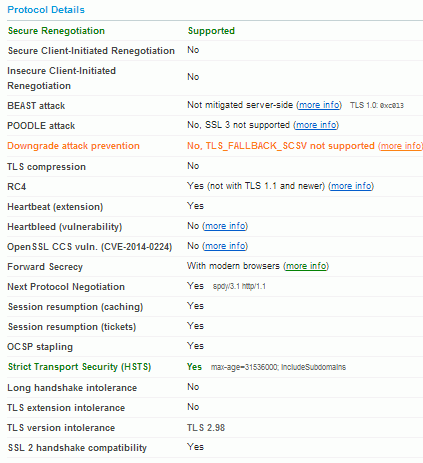Open 'more info' link for Downgrade attack prevention
423x463 pixels.
[x=401, y=146]
